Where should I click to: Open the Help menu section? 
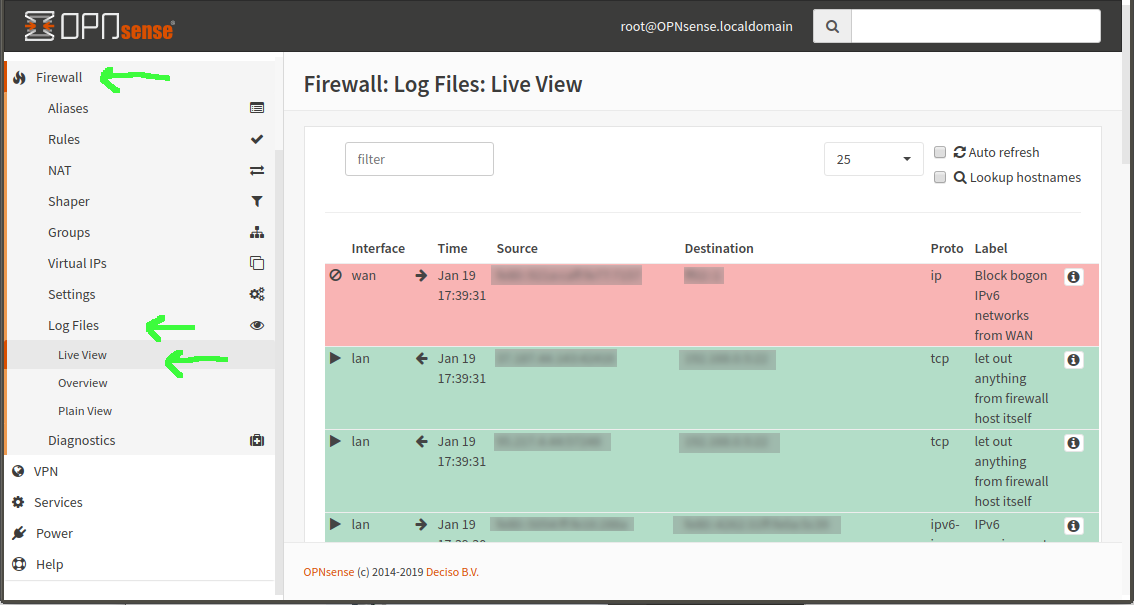pyautogui.click(x=49, y=565)
